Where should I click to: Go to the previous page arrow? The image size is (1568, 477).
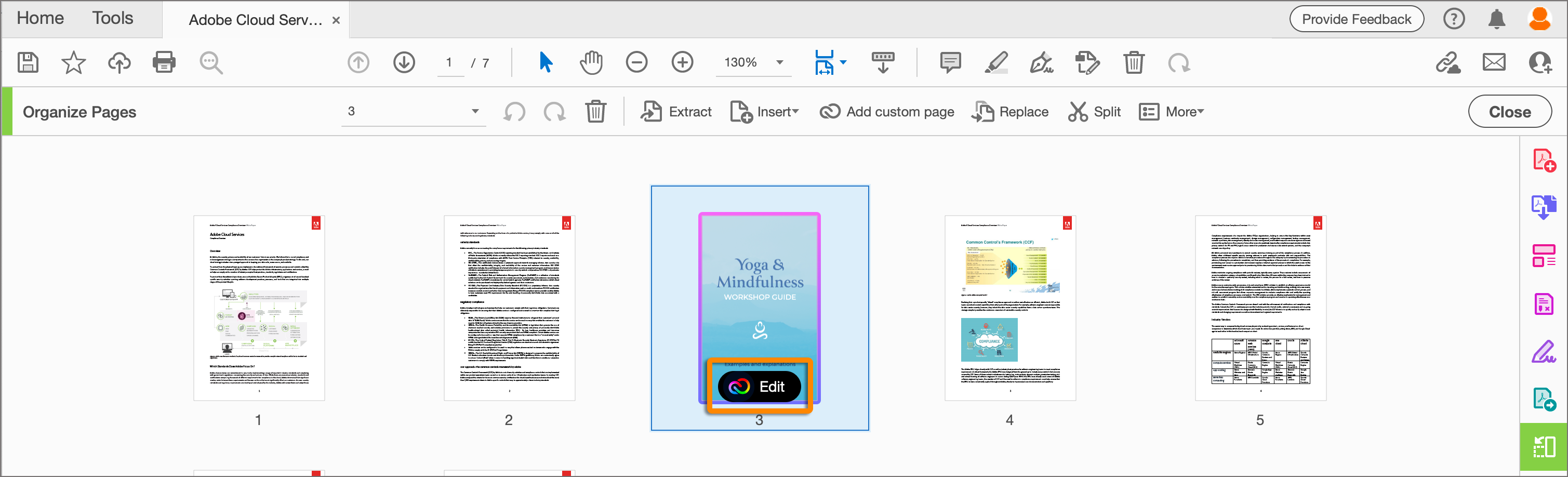click(x=358, y=62)
